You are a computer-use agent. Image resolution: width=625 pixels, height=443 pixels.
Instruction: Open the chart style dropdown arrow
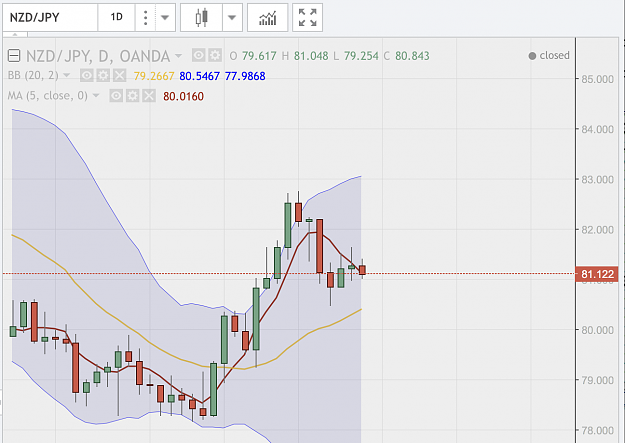coord(232,18)
